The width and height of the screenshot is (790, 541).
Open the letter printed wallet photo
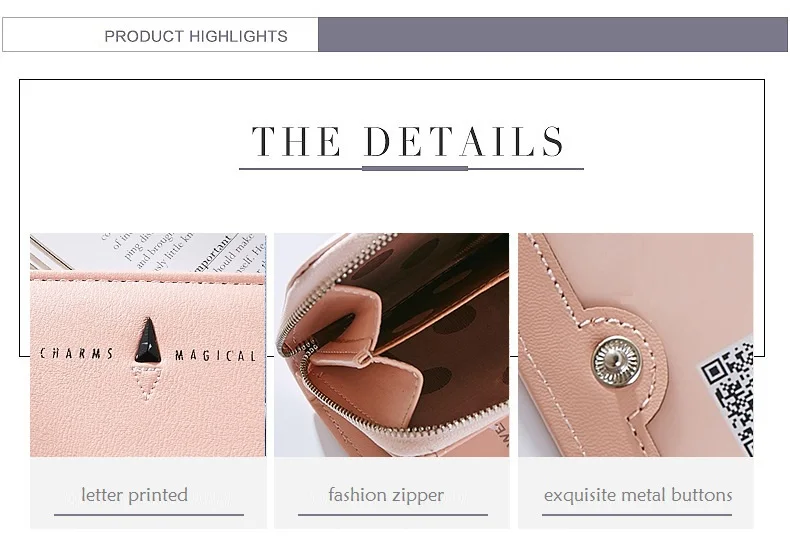(x=148, y=345)
